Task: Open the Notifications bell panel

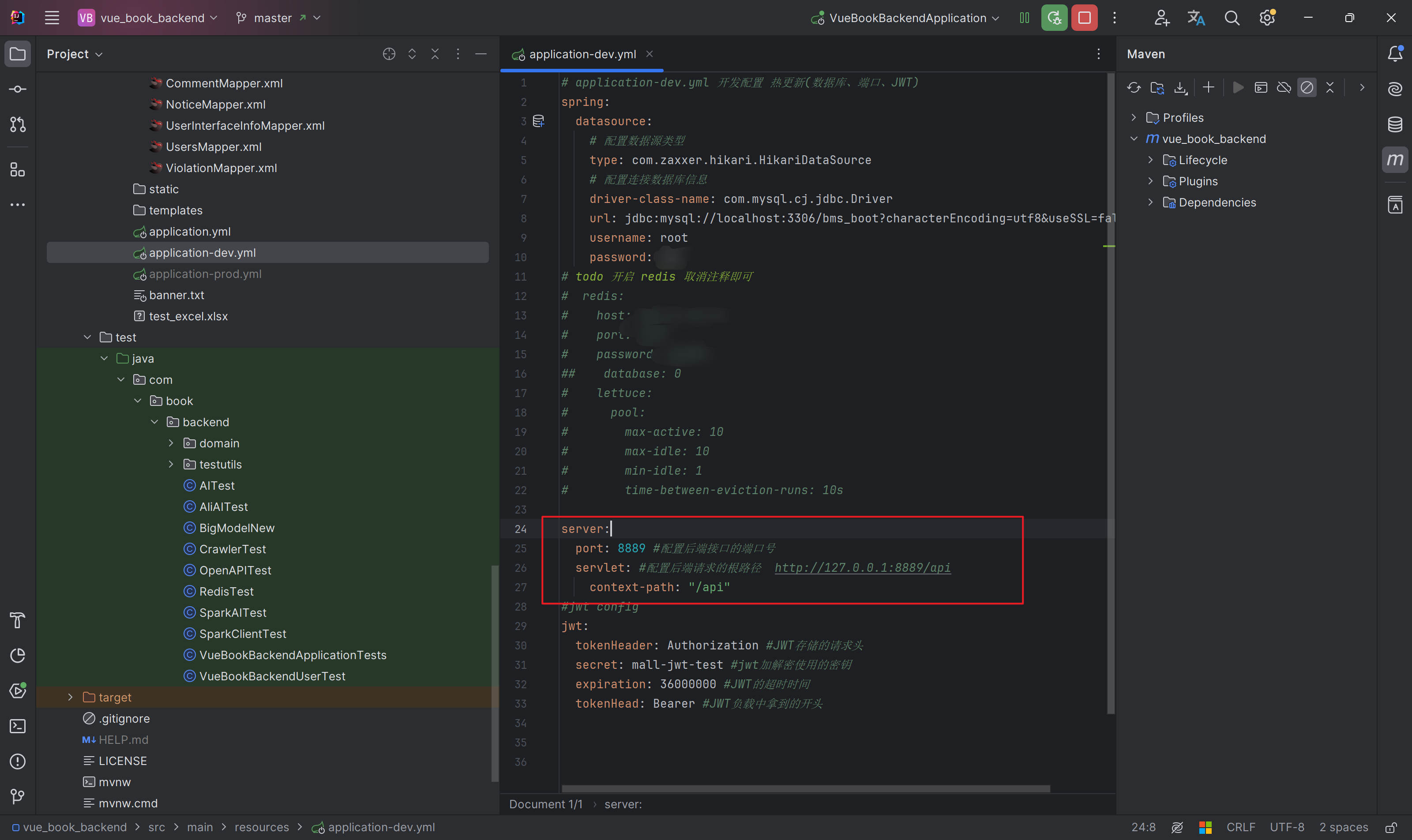Action: [1395, 54]
